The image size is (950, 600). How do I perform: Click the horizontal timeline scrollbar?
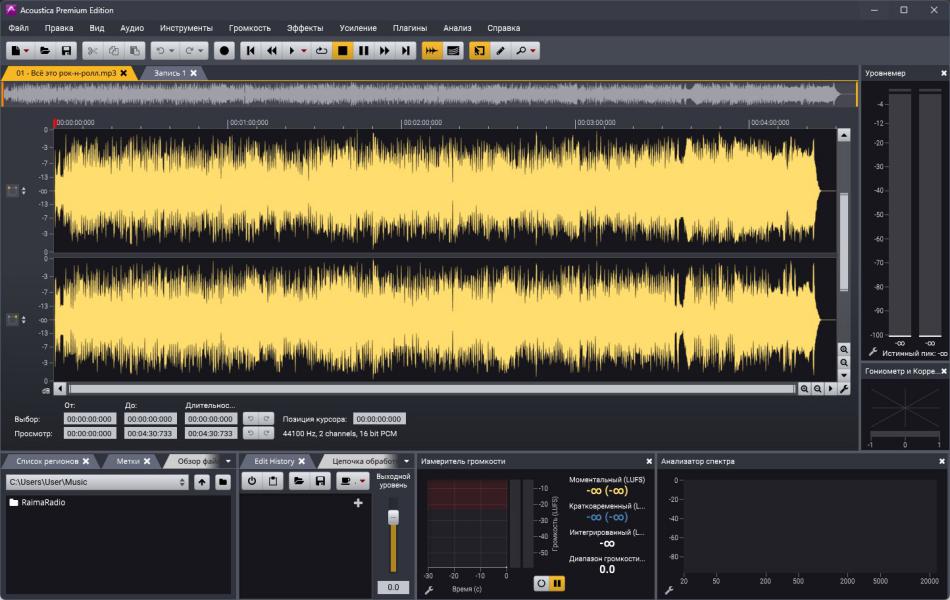point(431,389)
